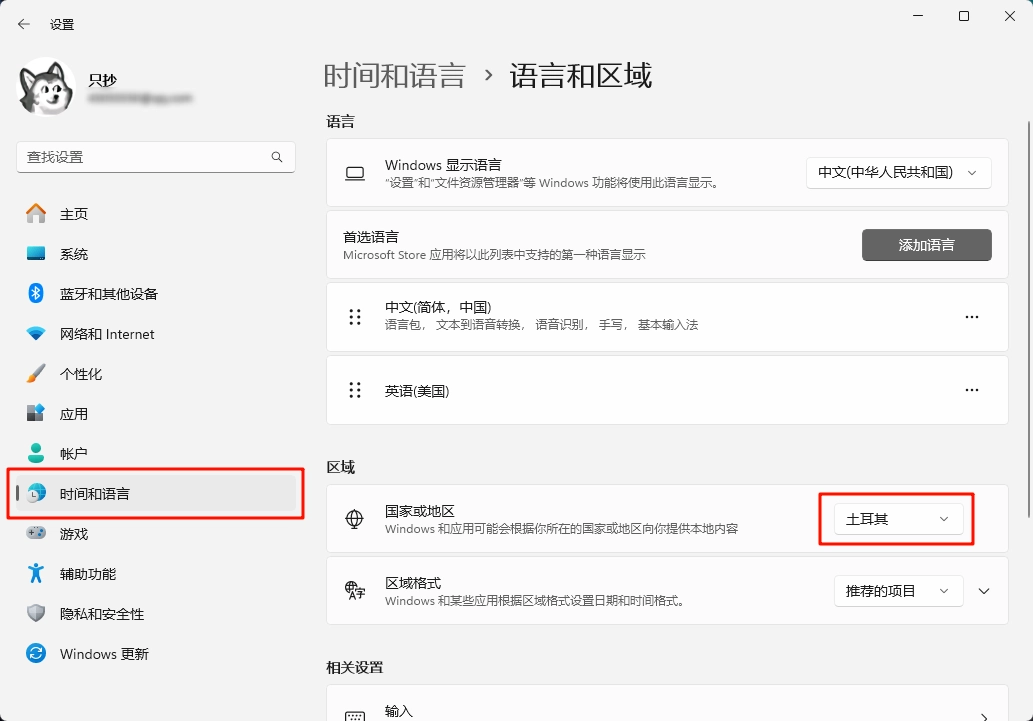
Task: Open the 区域格式 dropdown showing 推荐的项目
Action: point(898,591)
